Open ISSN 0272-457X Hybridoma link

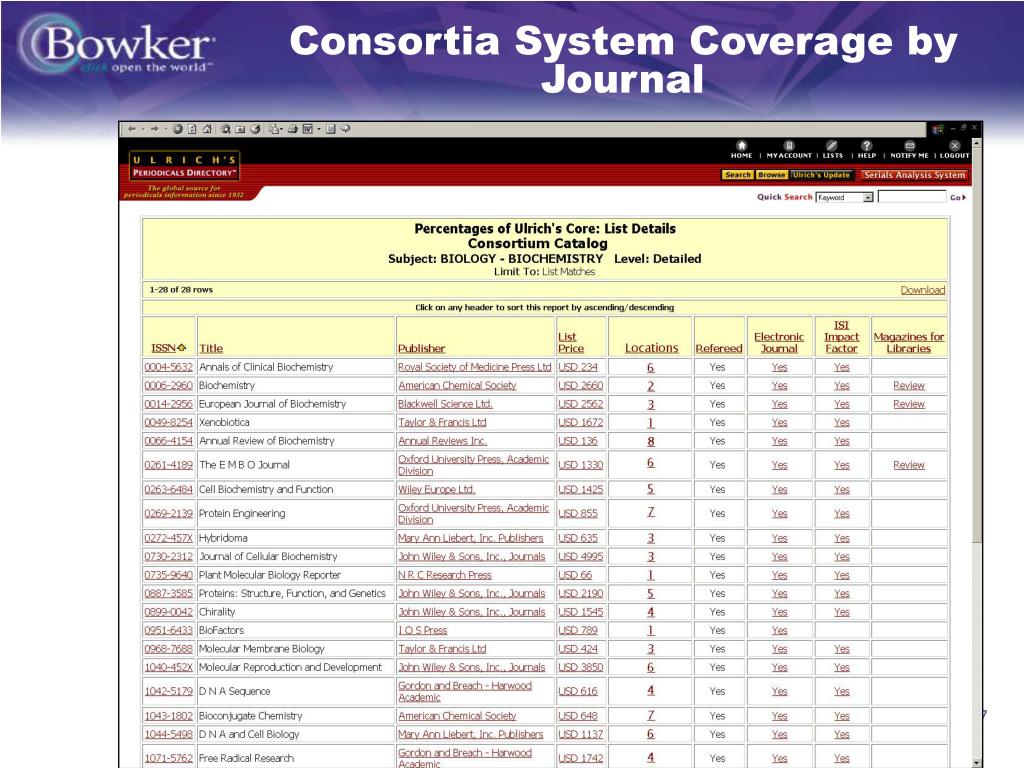tap(168, 538)
